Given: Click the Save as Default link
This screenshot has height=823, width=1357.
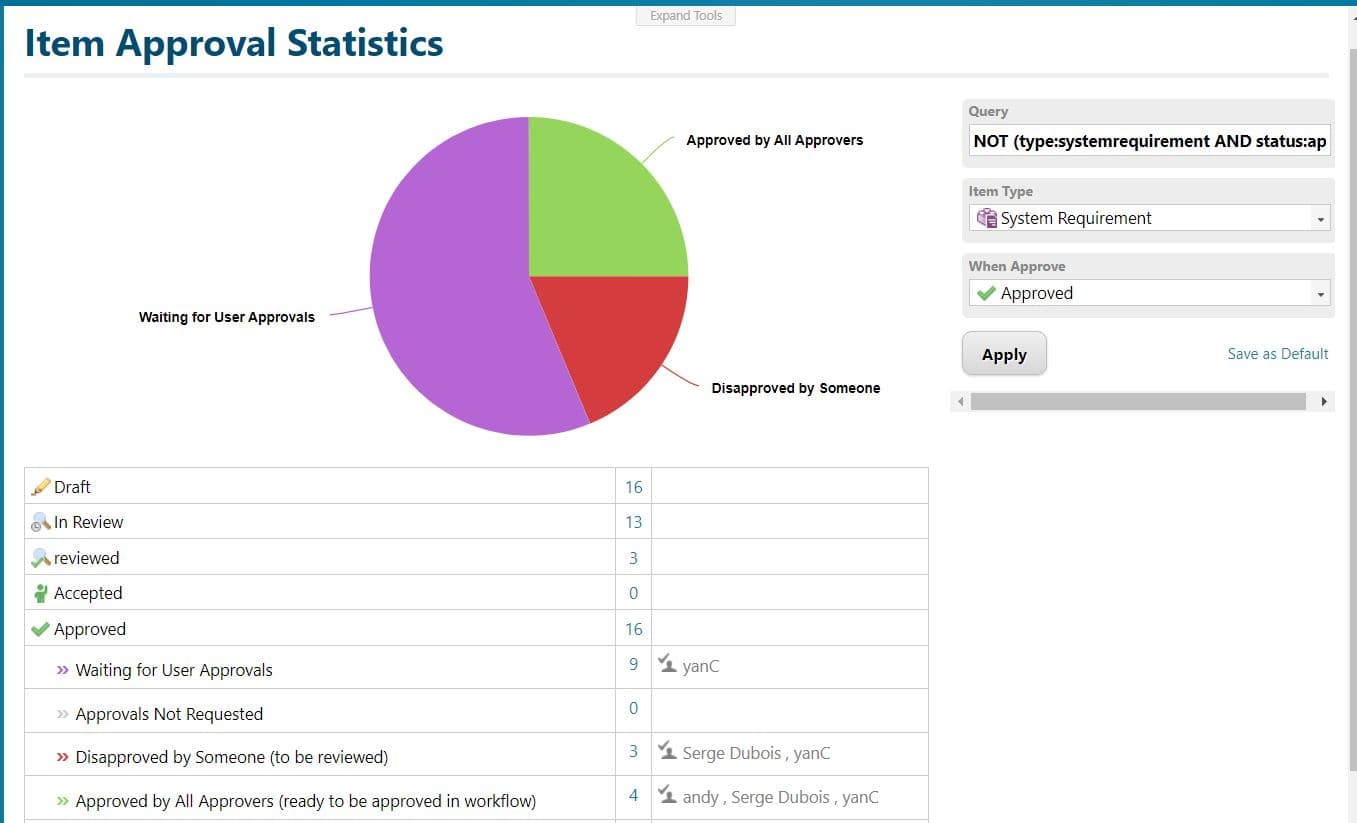Looking at the screenshot, I should coord(1277,353).
